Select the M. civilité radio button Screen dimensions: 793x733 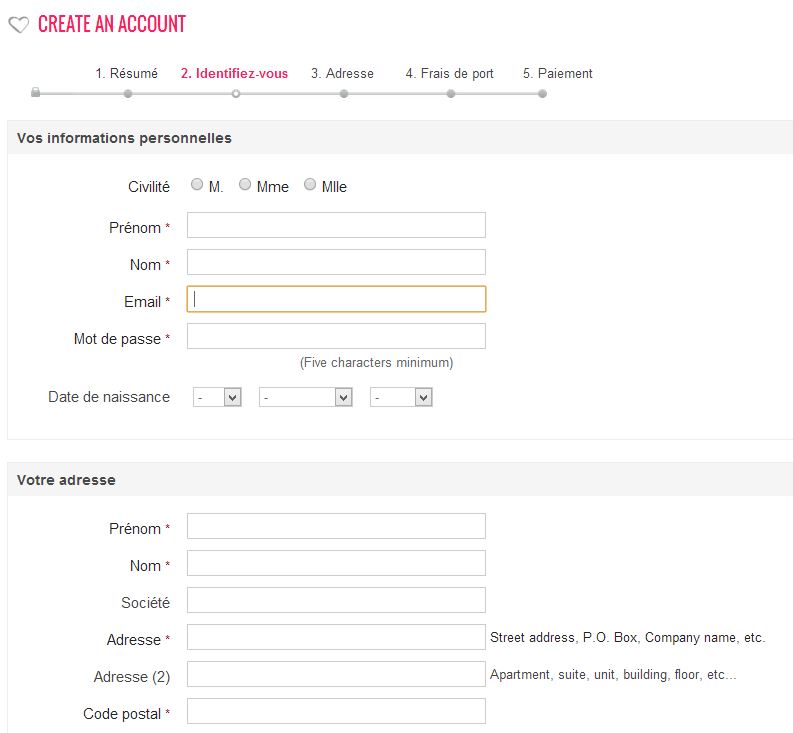tap(197, 184)
